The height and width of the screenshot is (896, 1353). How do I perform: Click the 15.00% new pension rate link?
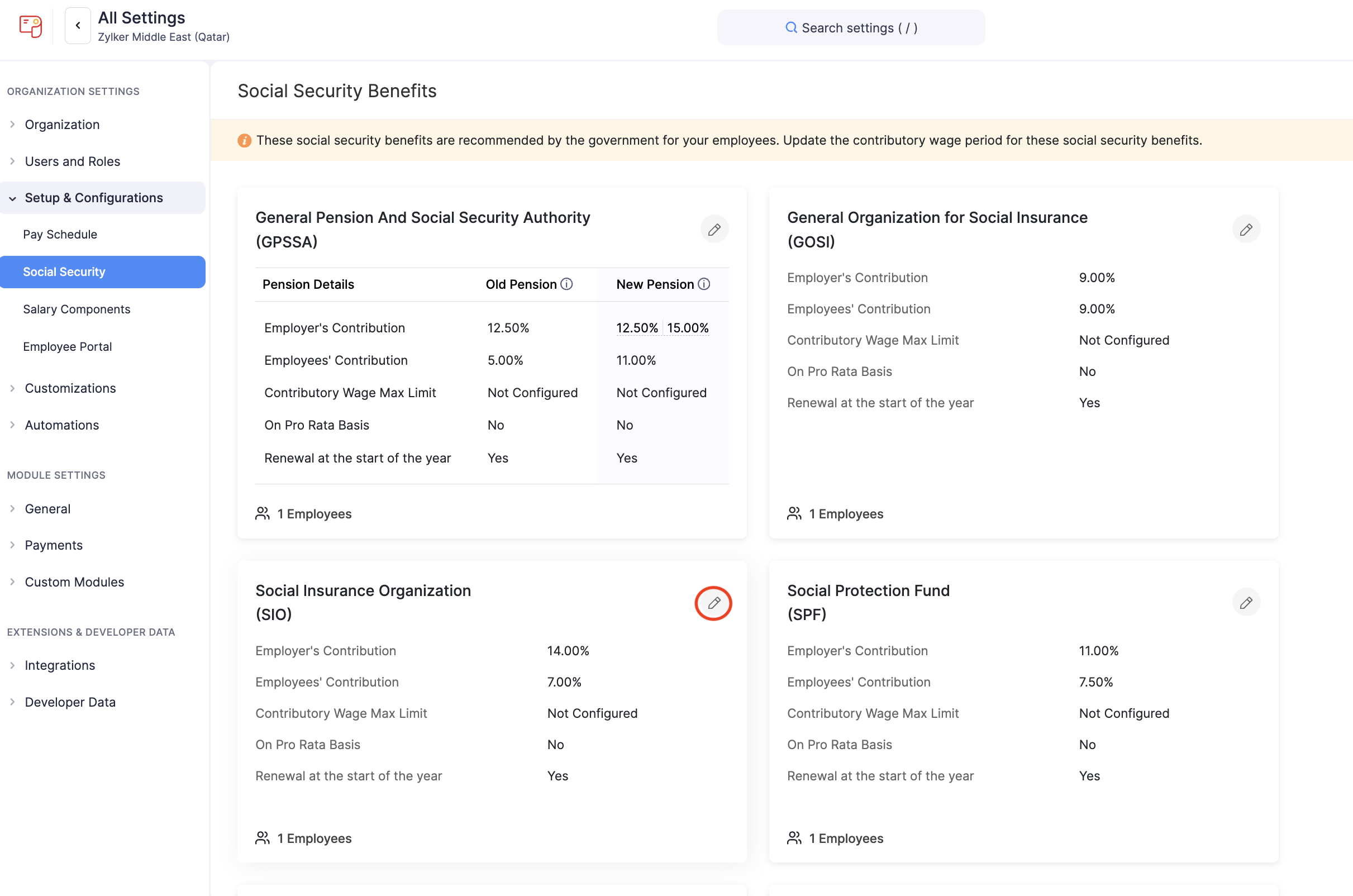(687, 328)
